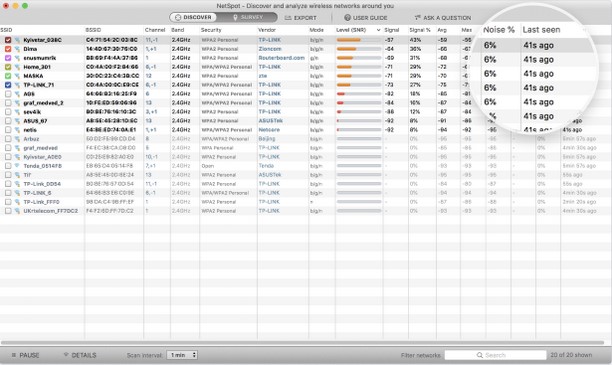Click Wi-Fi icon of Kyivstar_038C row
This screenshot has width=612, height=365.
(x=17, y=40)
